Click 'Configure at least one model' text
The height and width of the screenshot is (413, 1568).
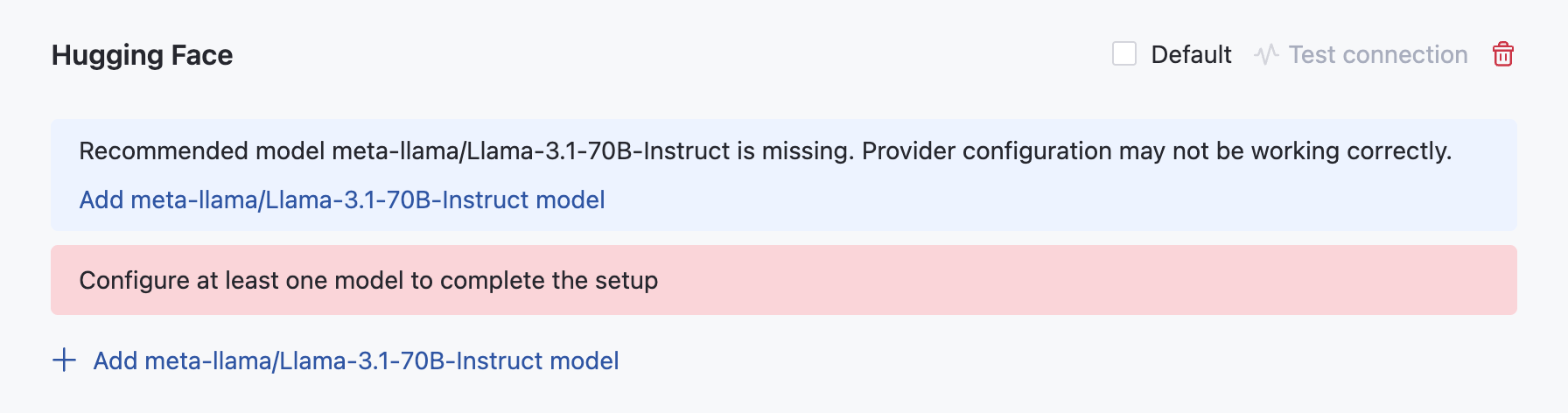[x=368, y=280]
